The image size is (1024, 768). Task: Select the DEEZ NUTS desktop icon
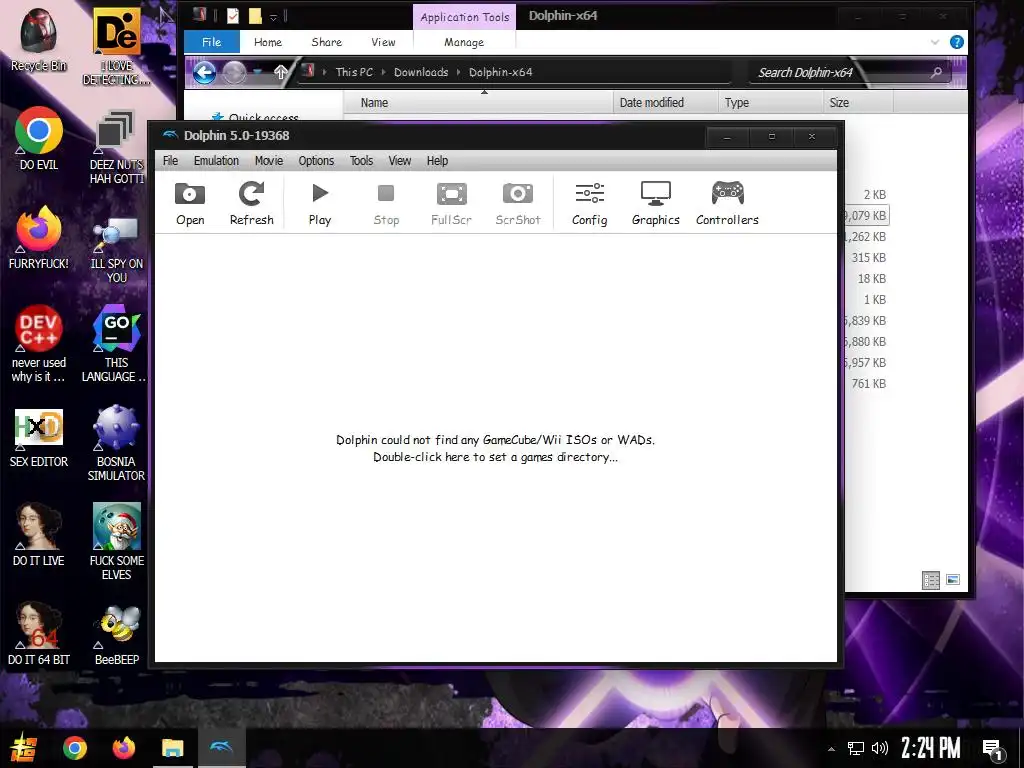click(116, 148)
